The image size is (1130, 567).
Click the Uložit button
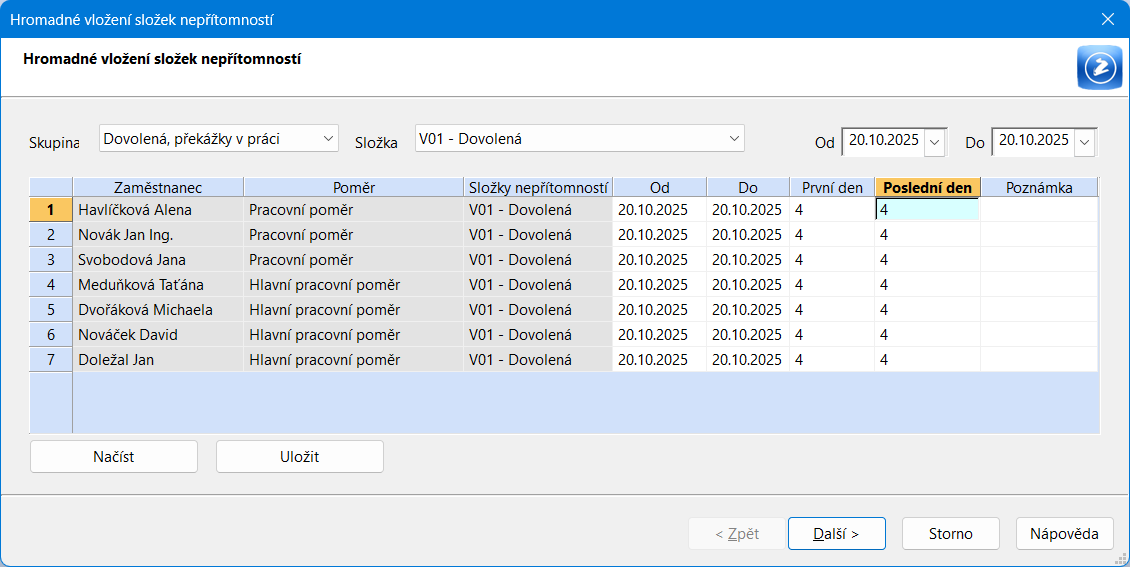300,457
